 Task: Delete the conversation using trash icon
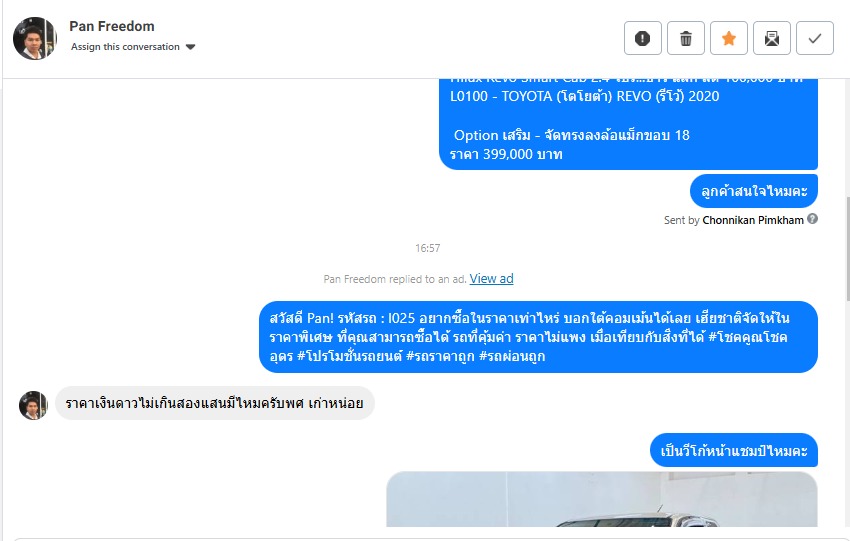(x=686, y=38)
